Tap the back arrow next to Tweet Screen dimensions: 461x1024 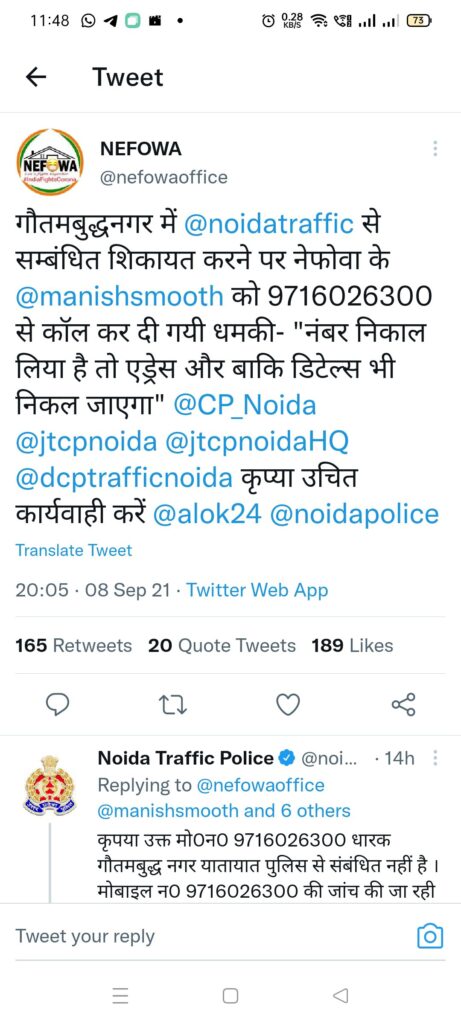point(36,78)
